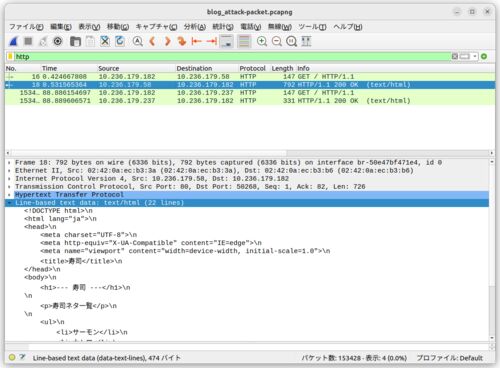Image resolution: width=500 pixels, height=368 pixels.
Task: Expand Hypertext Transfer Protocol row
Action: [9, 195]
